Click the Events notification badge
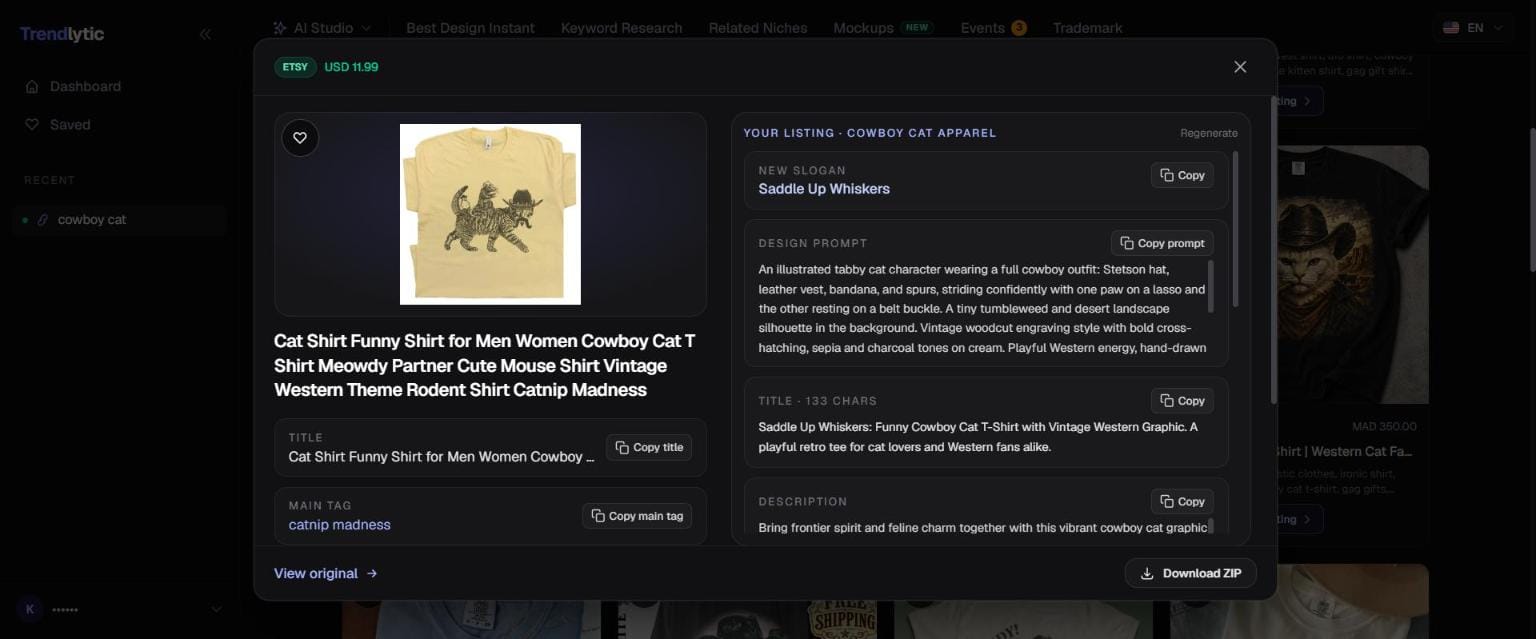 click(x=1019, y=28)
